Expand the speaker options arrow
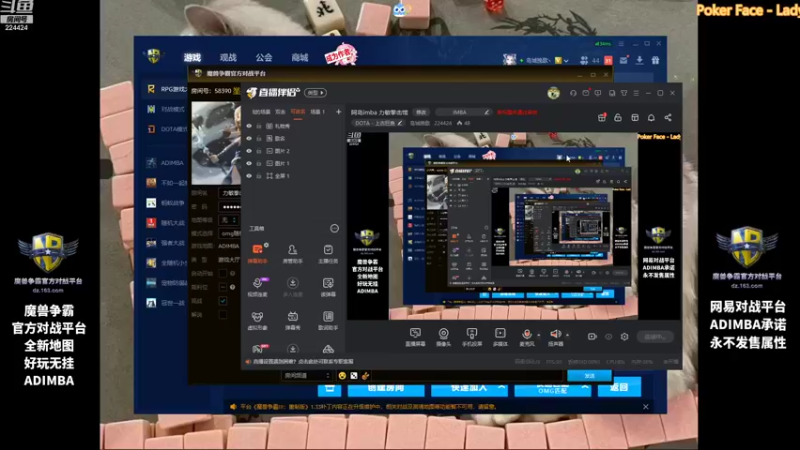 [567, 335]
